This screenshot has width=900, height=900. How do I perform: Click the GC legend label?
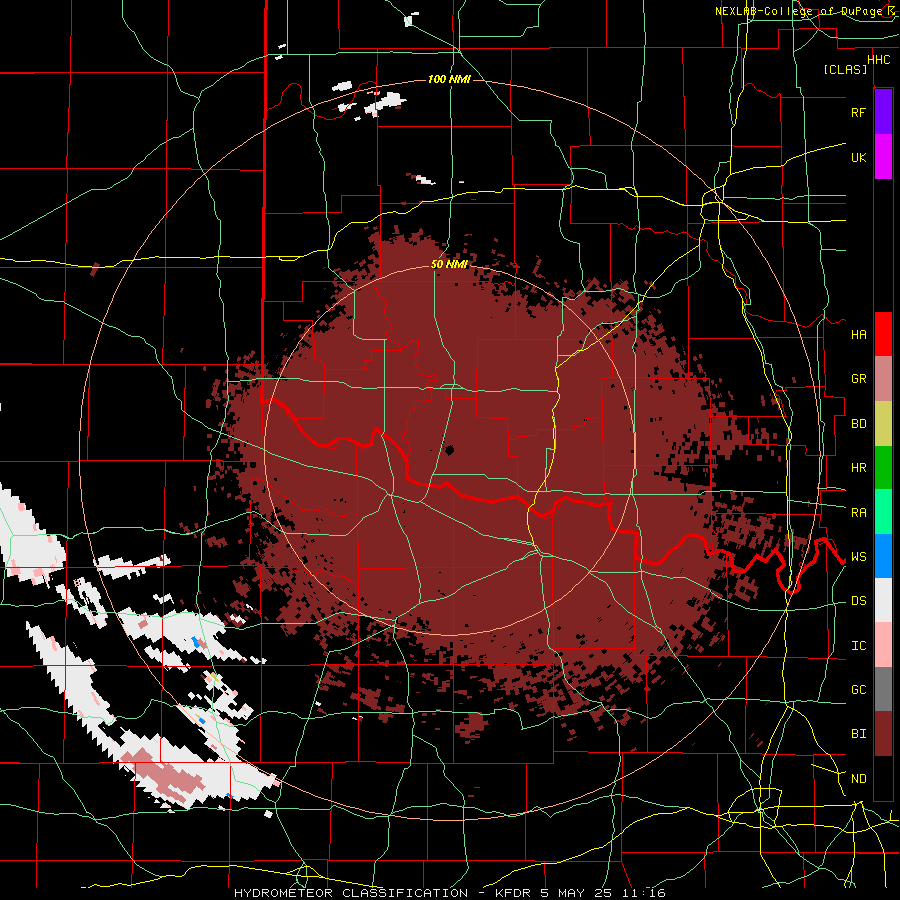pyautogui.click(x=858, y=690)
